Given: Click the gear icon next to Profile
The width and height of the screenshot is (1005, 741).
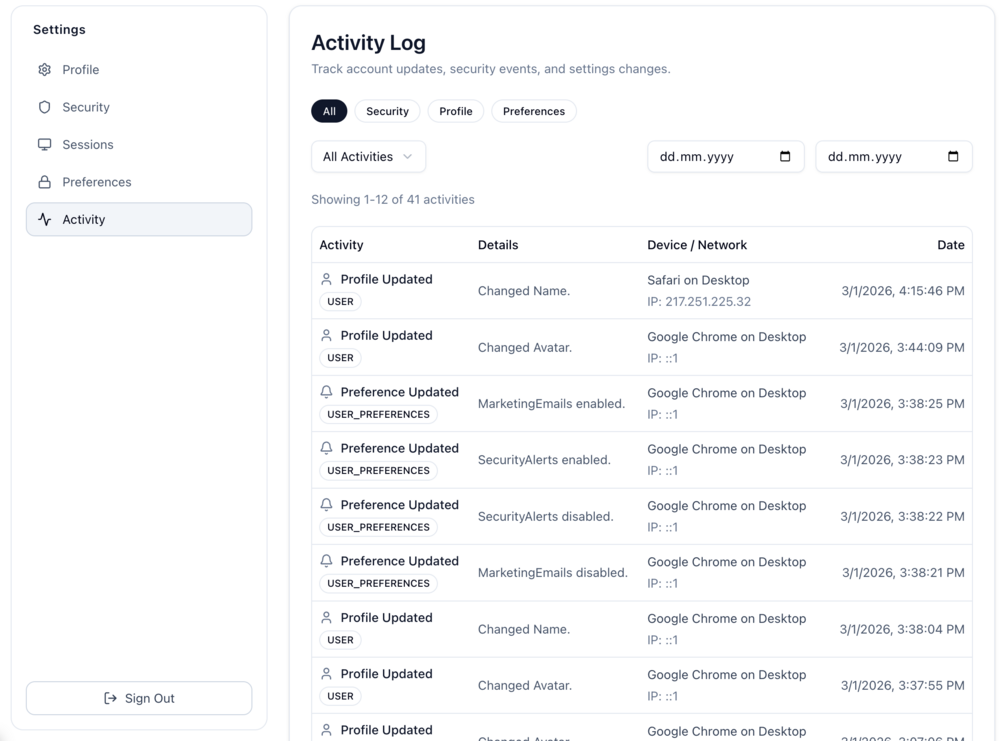Looking at the screenshot, I should (x=44, y=70).
